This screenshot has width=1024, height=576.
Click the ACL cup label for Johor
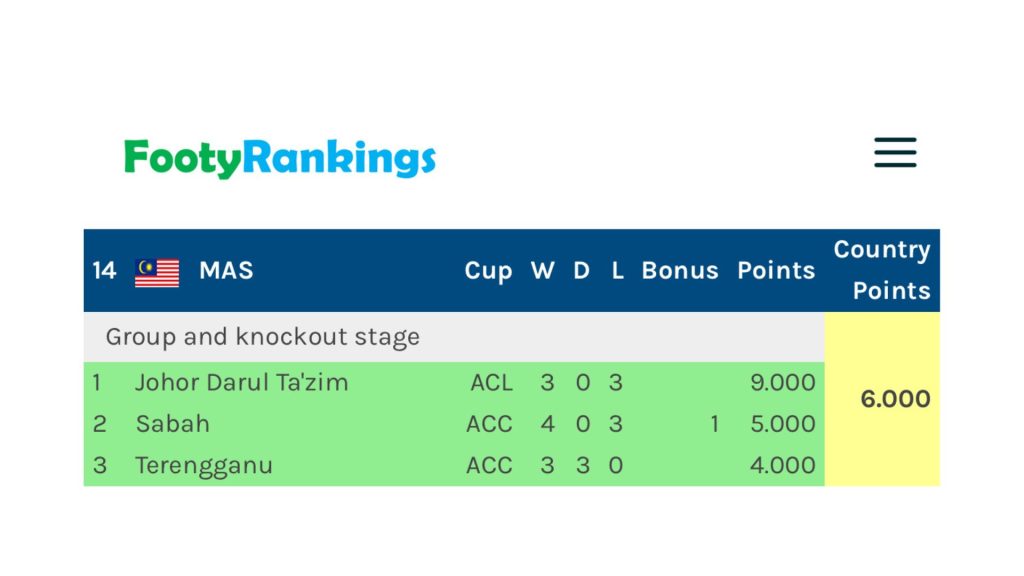491,382
